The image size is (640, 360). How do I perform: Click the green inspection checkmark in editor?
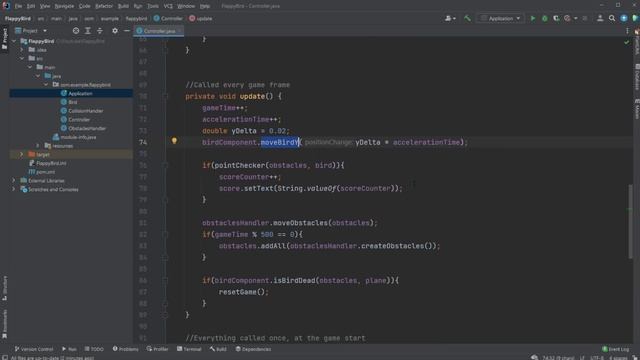point(627,42)
